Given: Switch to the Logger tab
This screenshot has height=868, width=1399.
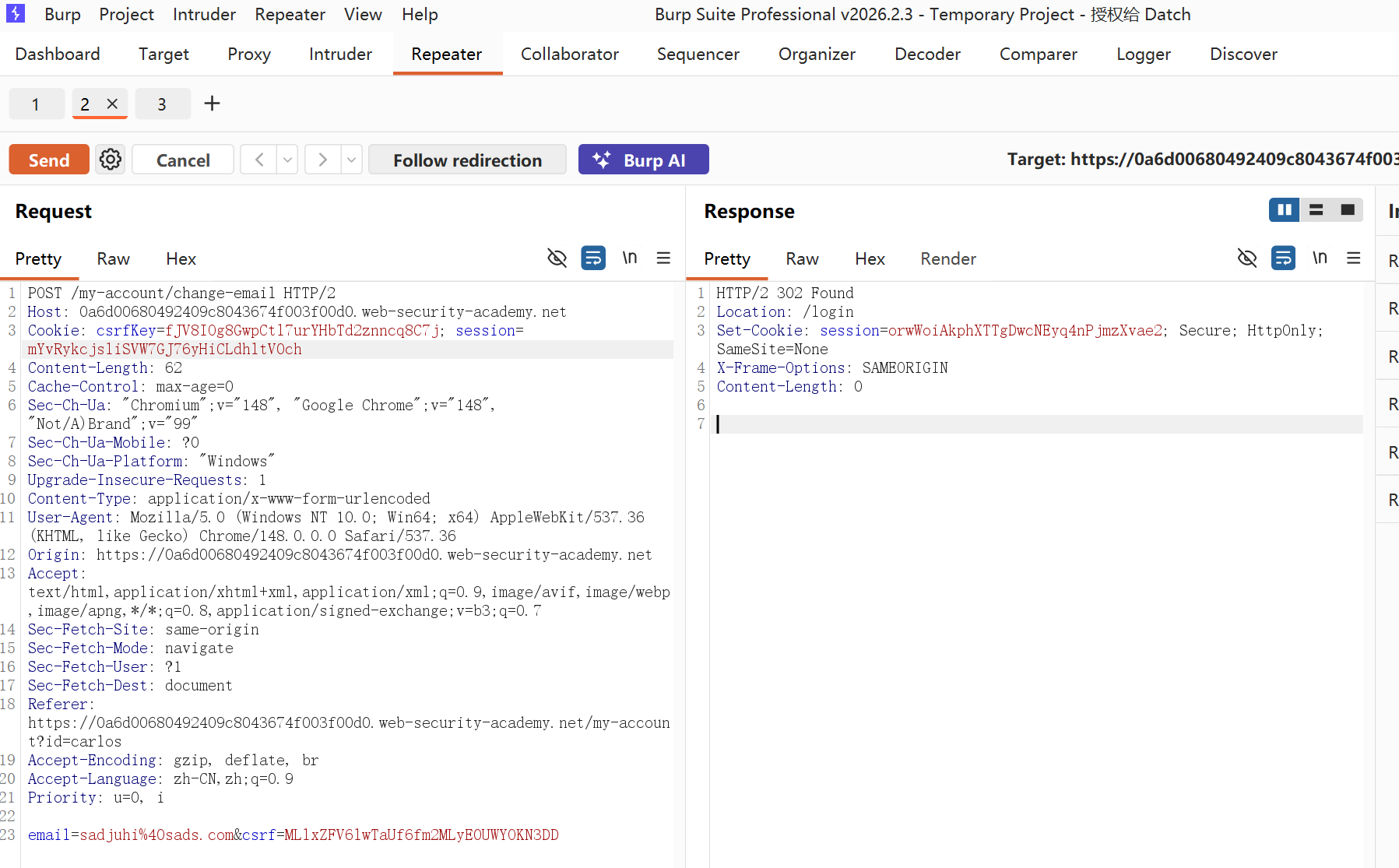Looking at the screenshot, I should tap(1144, 54).
